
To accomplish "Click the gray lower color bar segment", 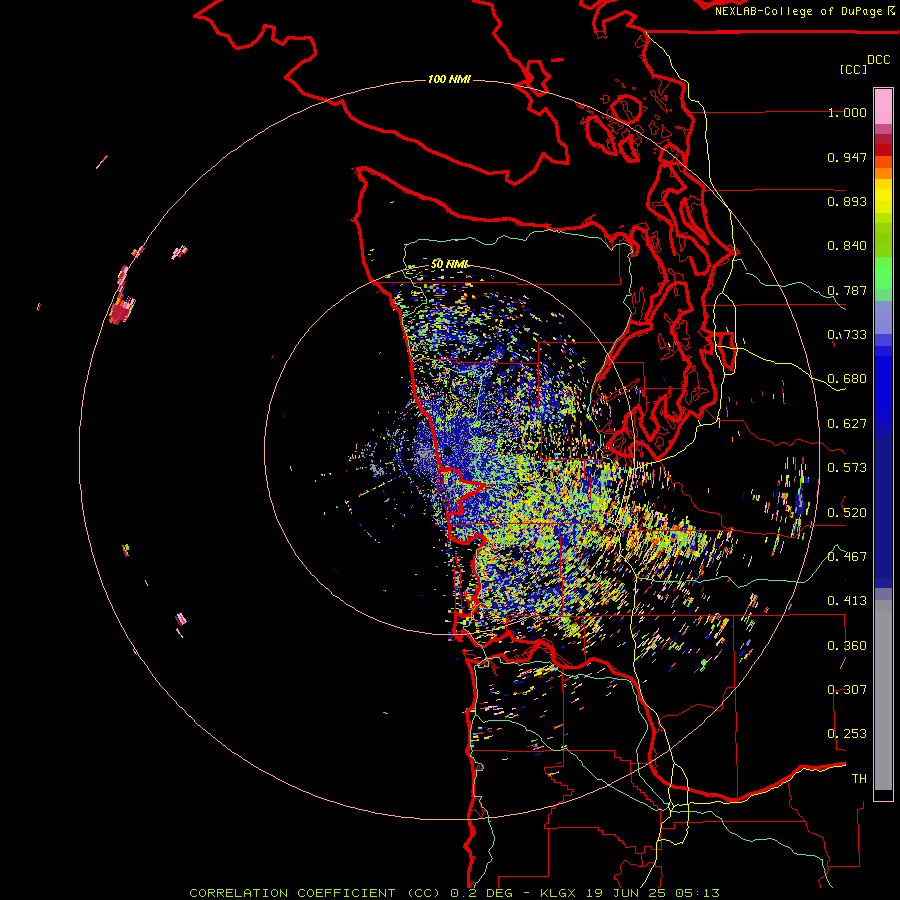I will click(x=883, y=695).
